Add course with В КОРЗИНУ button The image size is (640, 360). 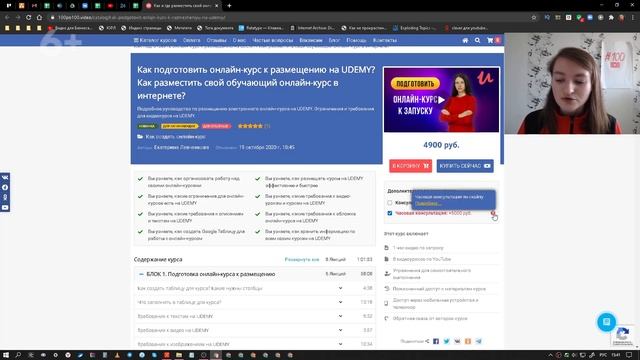point(411,166)
